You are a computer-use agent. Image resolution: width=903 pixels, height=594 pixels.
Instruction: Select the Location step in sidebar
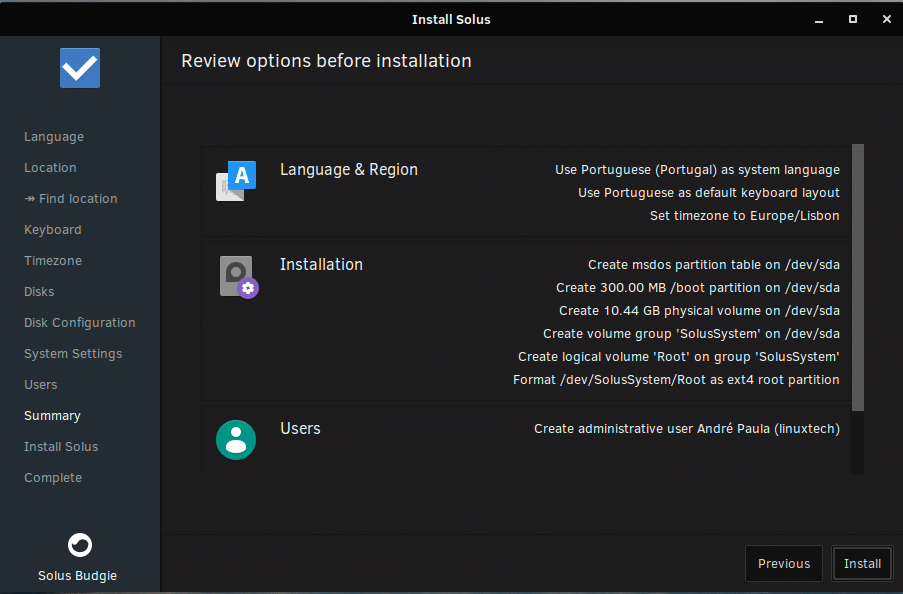[x=50, y=168]
